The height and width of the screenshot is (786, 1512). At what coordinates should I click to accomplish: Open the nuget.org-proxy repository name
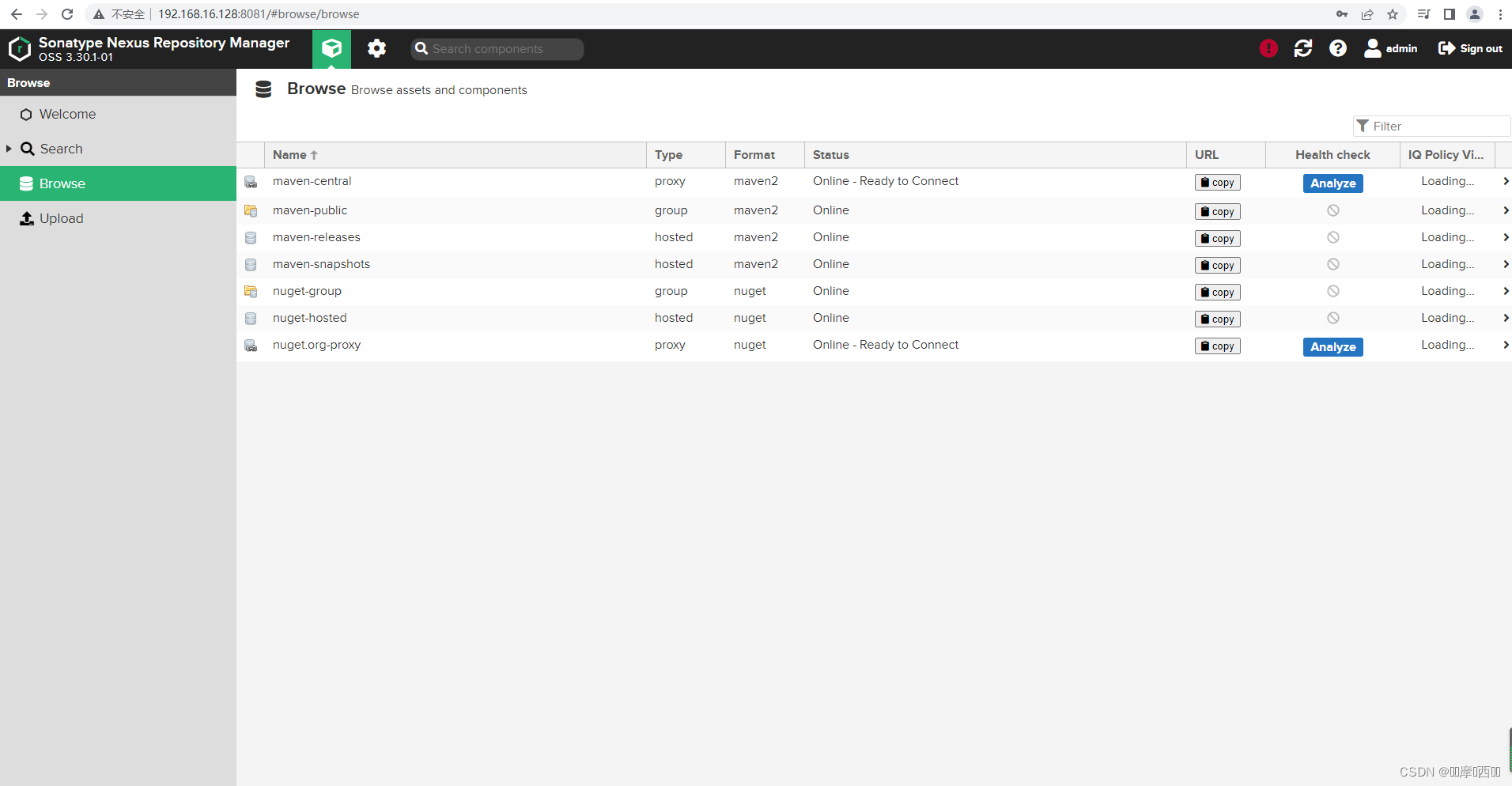(x=316, y=345)
